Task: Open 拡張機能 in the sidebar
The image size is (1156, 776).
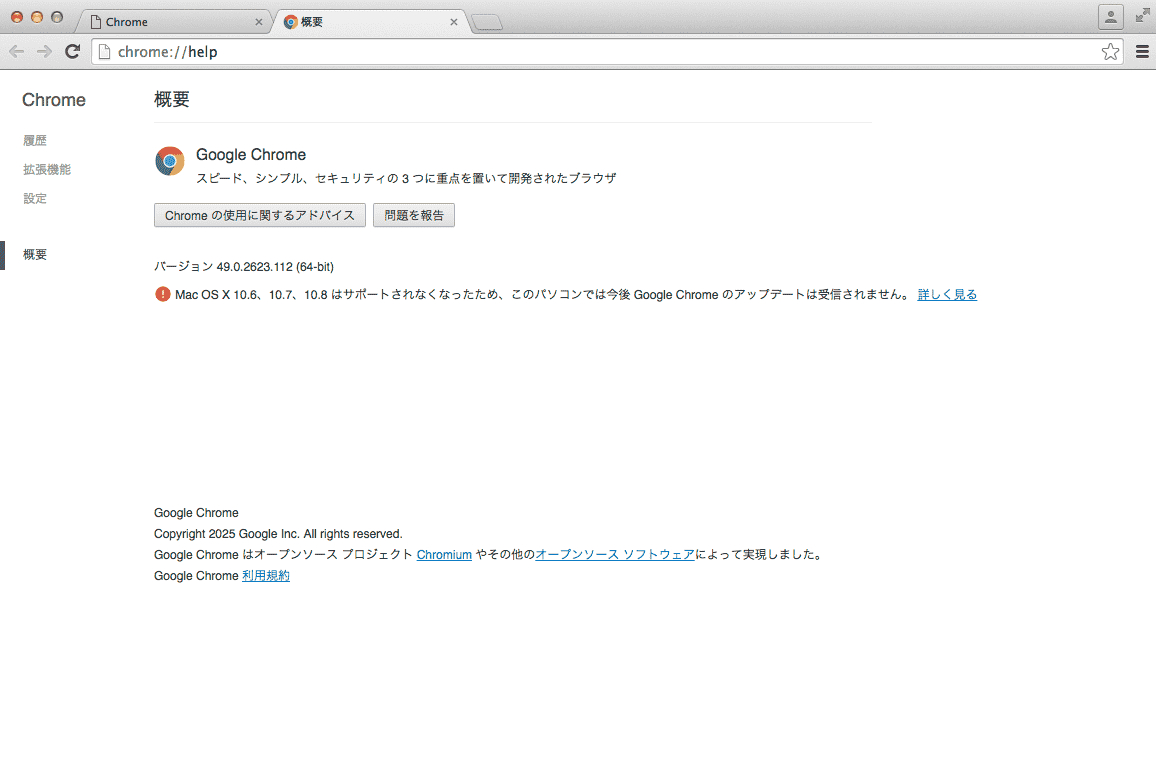Action: 46,169
